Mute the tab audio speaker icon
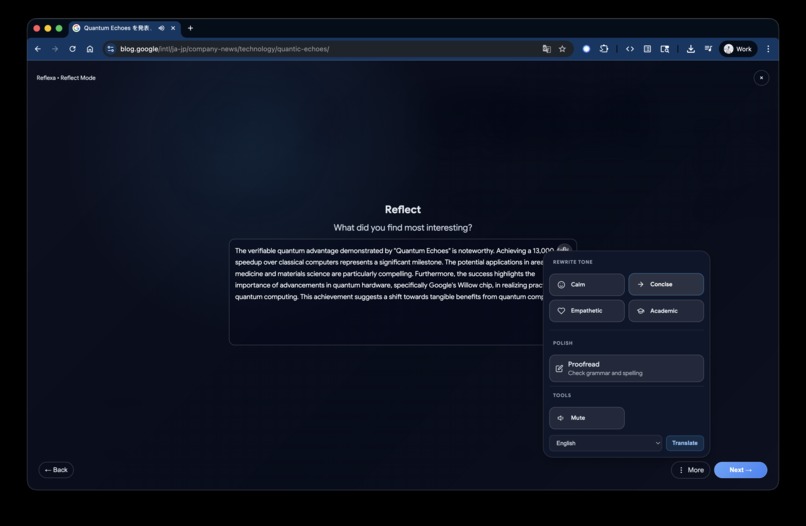This screenshot has width=806, height=526. tap(161, 28)
